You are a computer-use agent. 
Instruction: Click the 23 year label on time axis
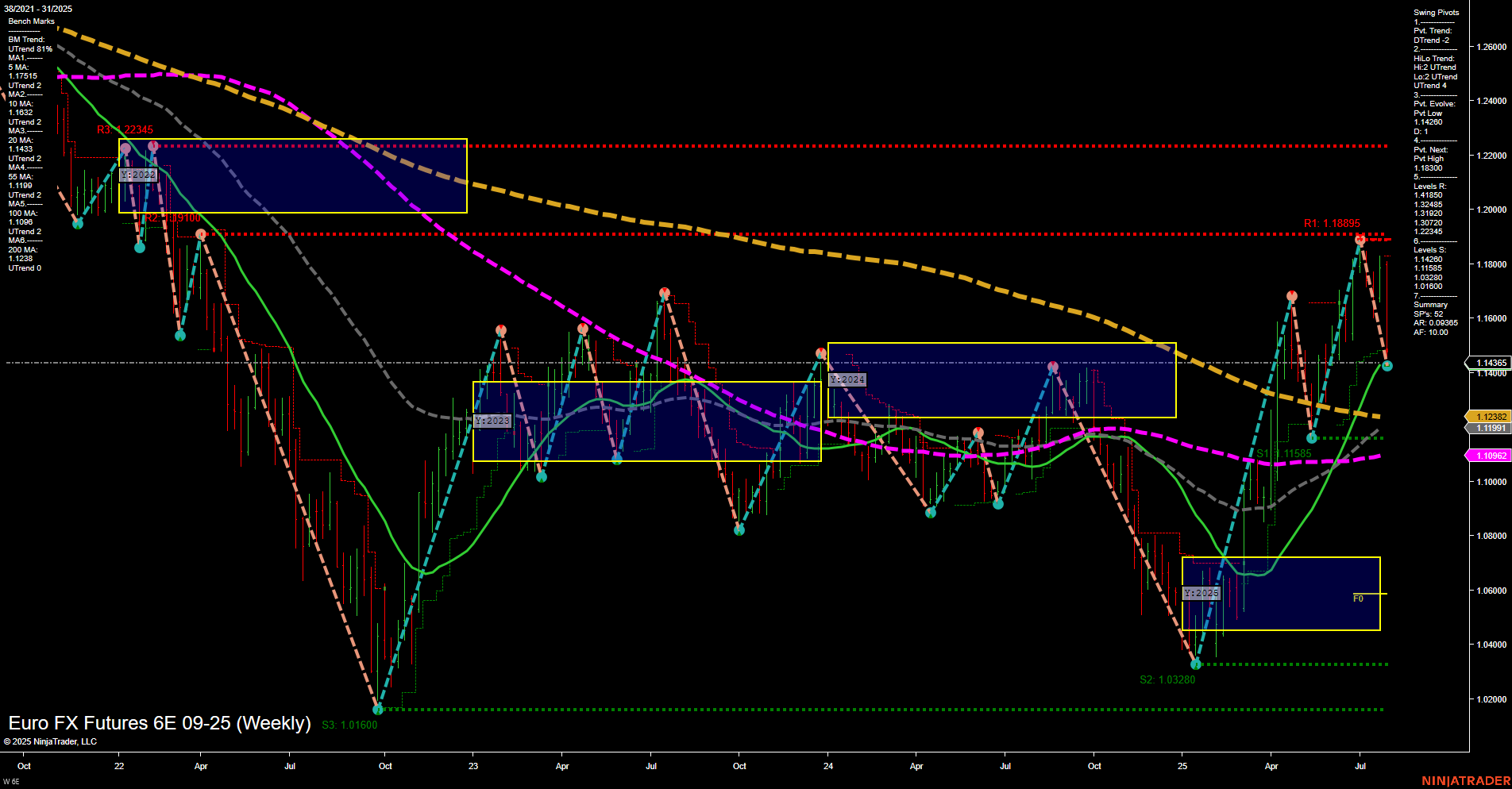(473, 766)
